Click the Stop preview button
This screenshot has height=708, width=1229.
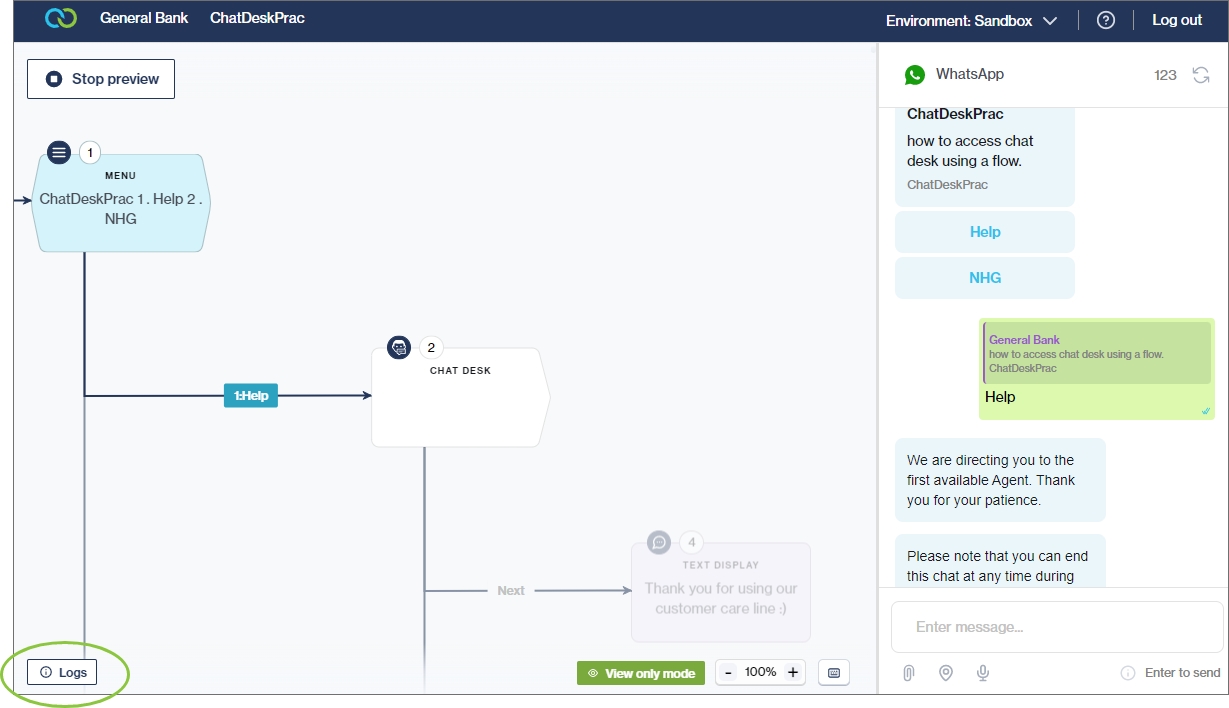click(101, 79)
